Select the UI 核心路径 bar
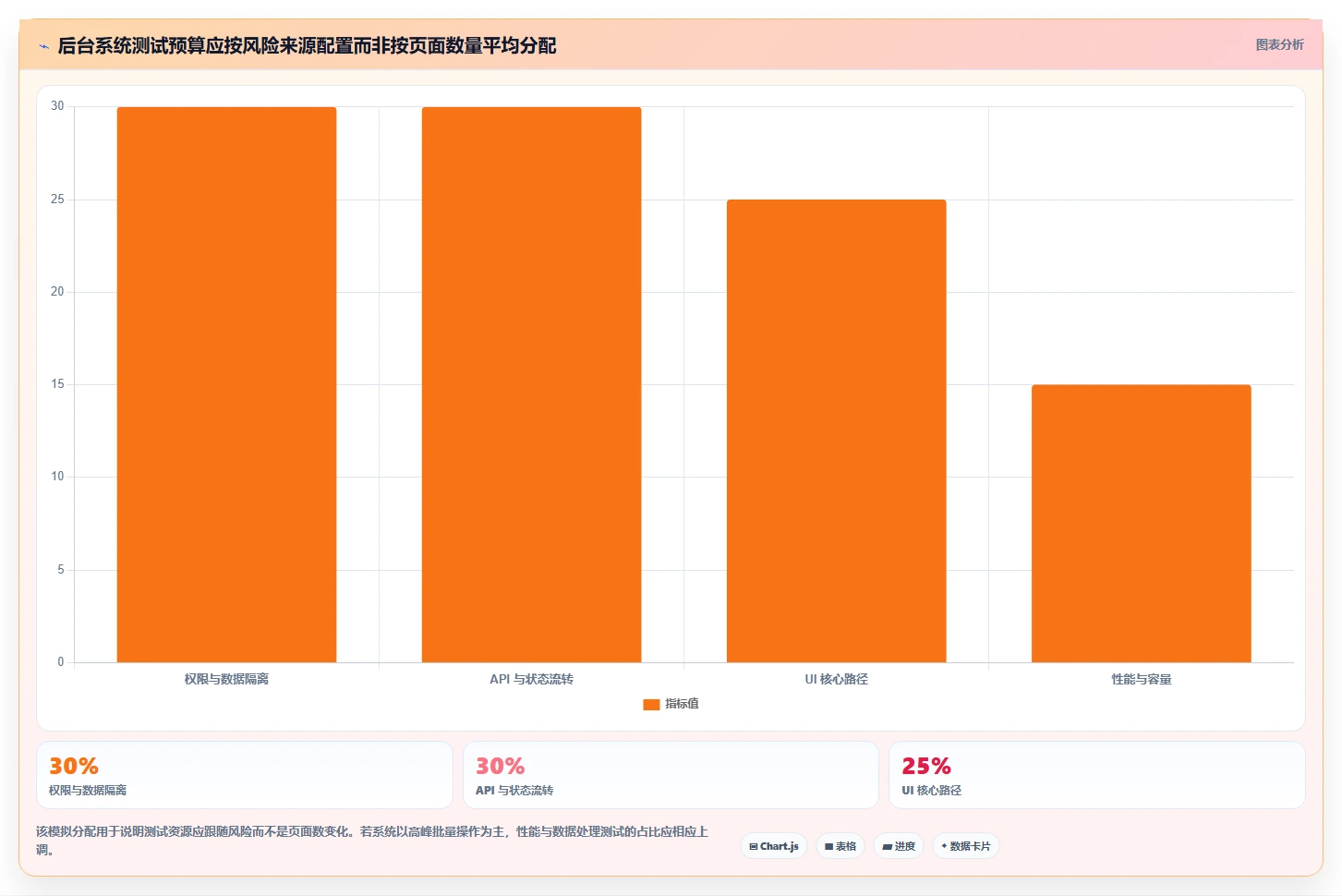The height and width of the screenshot is (896, 1342). point(836,430)
